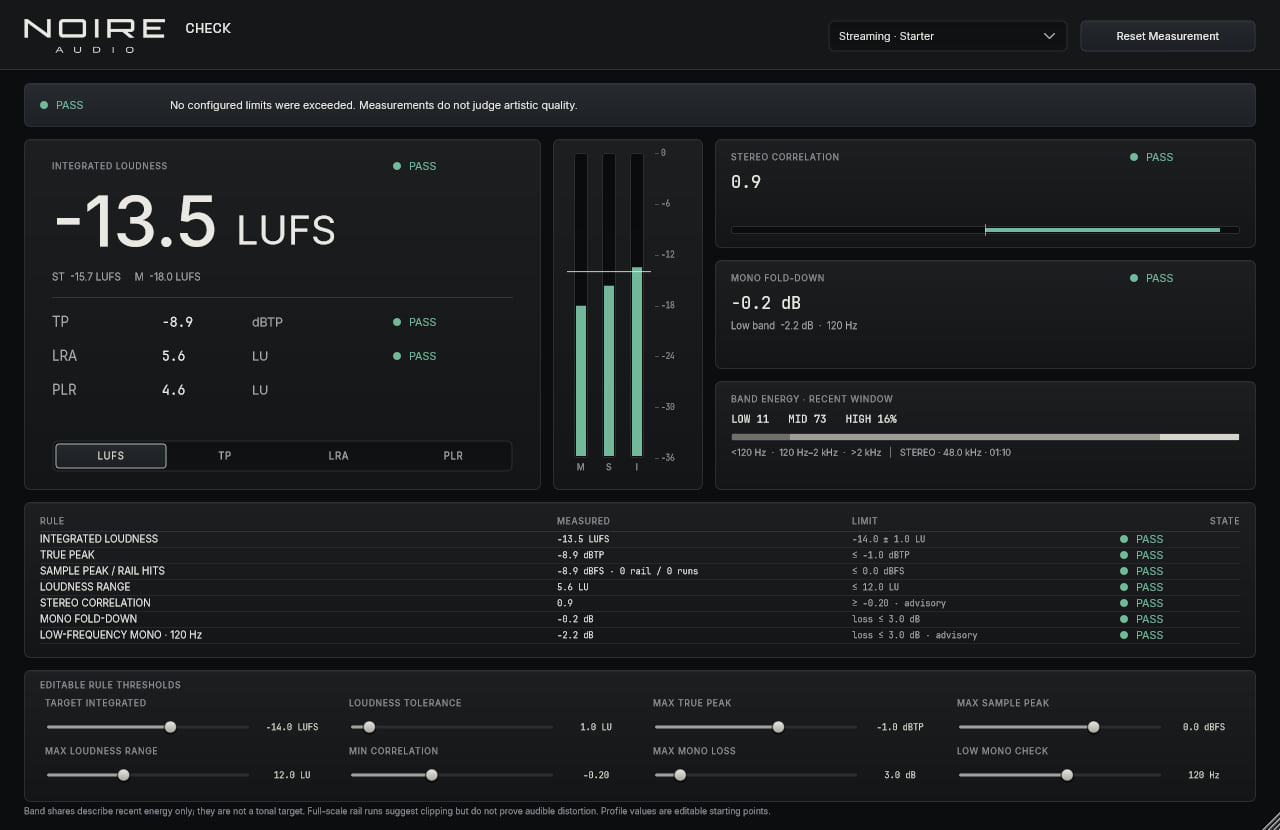Image resolution: width=1280 pixels, height=830 pixels.
Task: Click the Max Loudness Range slider handle
Action: pos(124,775)
